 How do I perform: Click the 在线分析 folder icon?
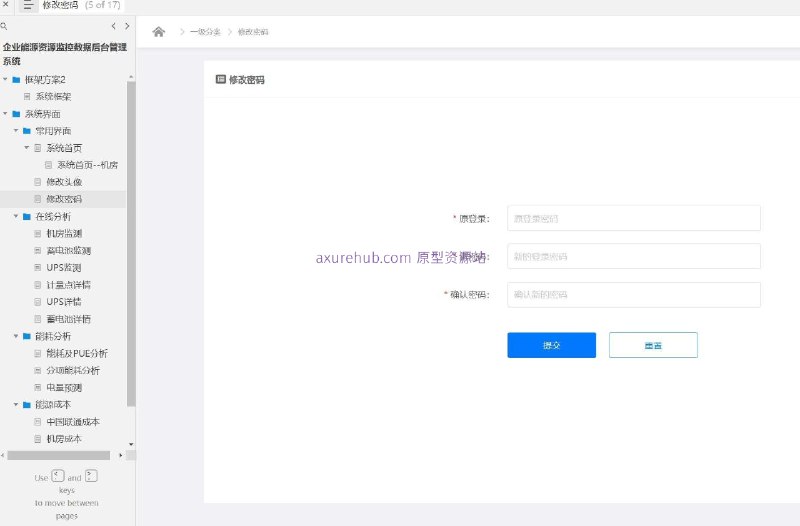[27, 217]
